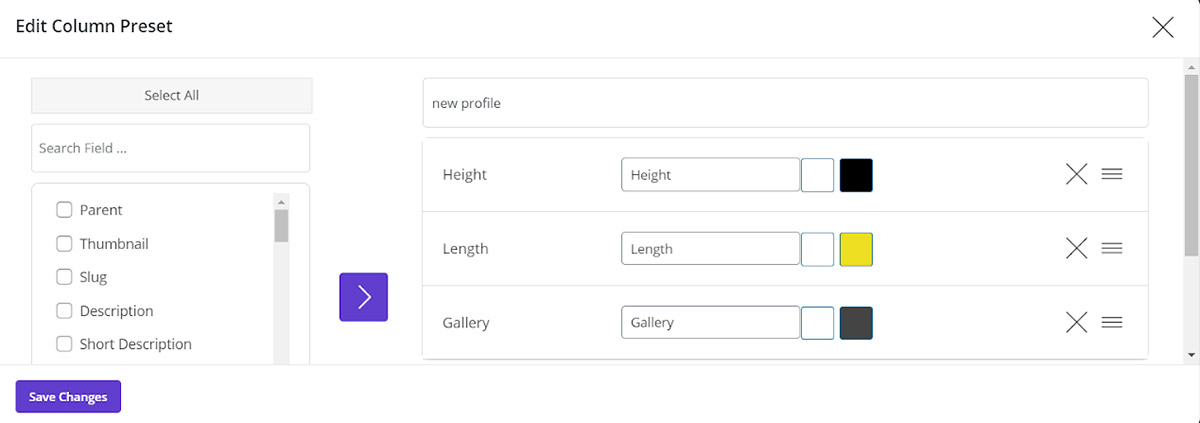1200x423 pixels.
Task: Focus the Search Field input
Action: [x=171, y=148]
